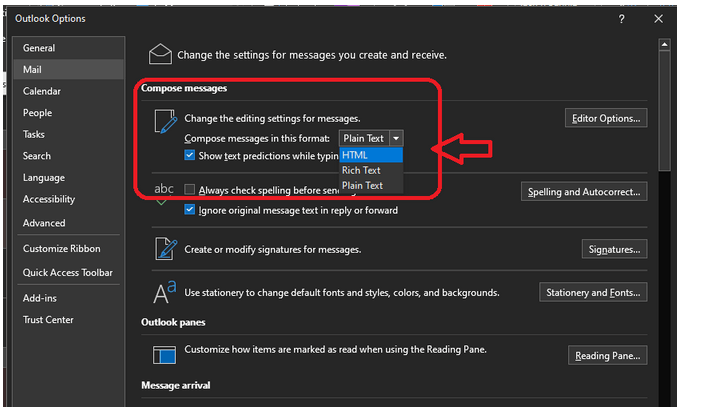This screenshot has height=412, width=701.
Task: Open the Advanced options category
Action: coord(68,223)
